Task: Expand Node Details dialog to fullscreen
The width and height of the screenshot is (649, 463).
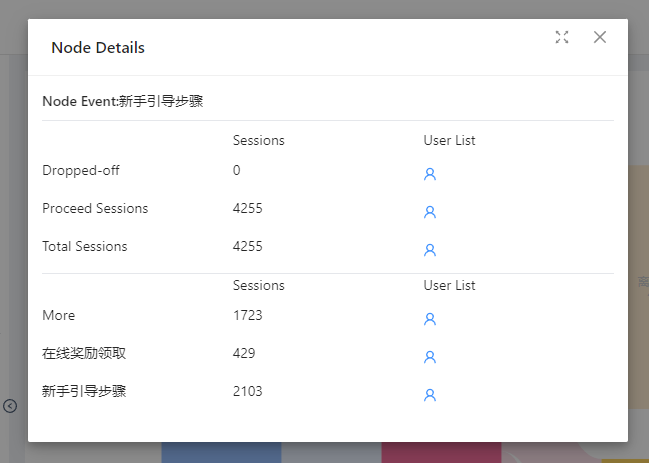Action: [562, 37]
